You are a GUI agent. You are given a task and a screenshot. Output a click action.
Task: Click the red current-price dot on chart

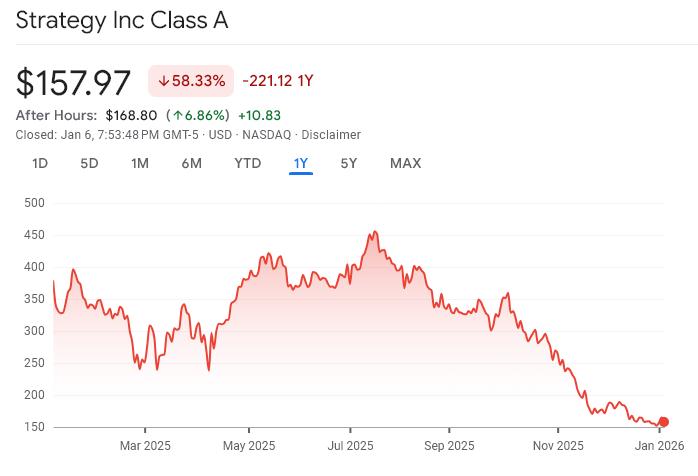click(x=663, y=422)
